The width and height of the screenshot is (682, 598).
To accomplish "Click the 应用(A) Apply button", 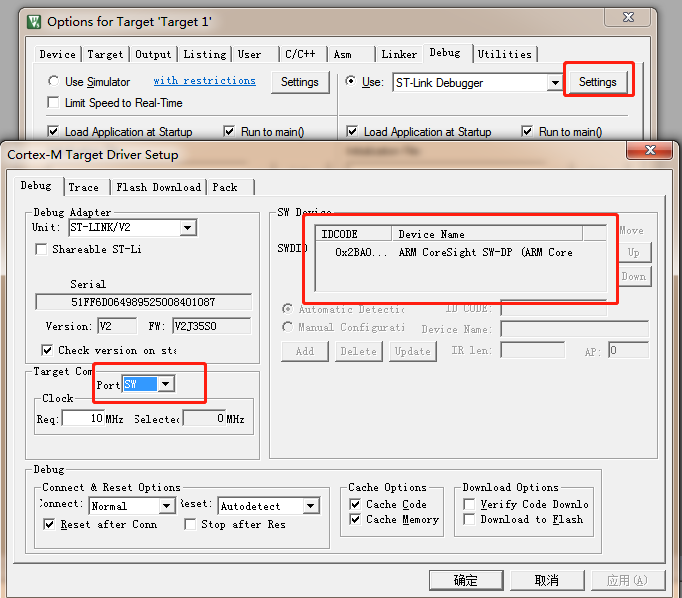I will [628, 580].
